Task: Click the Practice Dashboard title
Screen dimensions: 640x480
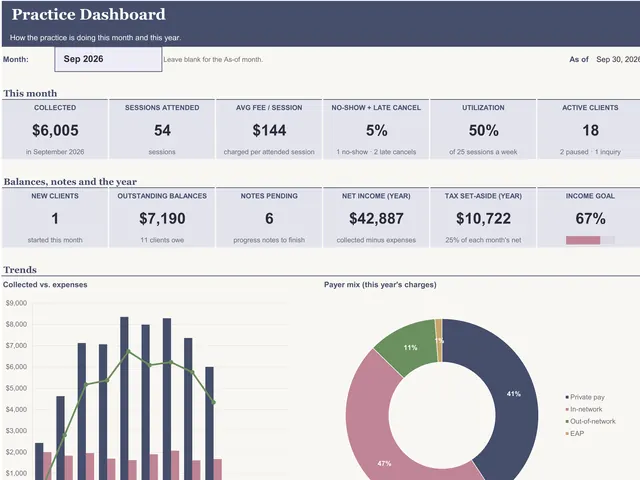Action: point(89,14)
